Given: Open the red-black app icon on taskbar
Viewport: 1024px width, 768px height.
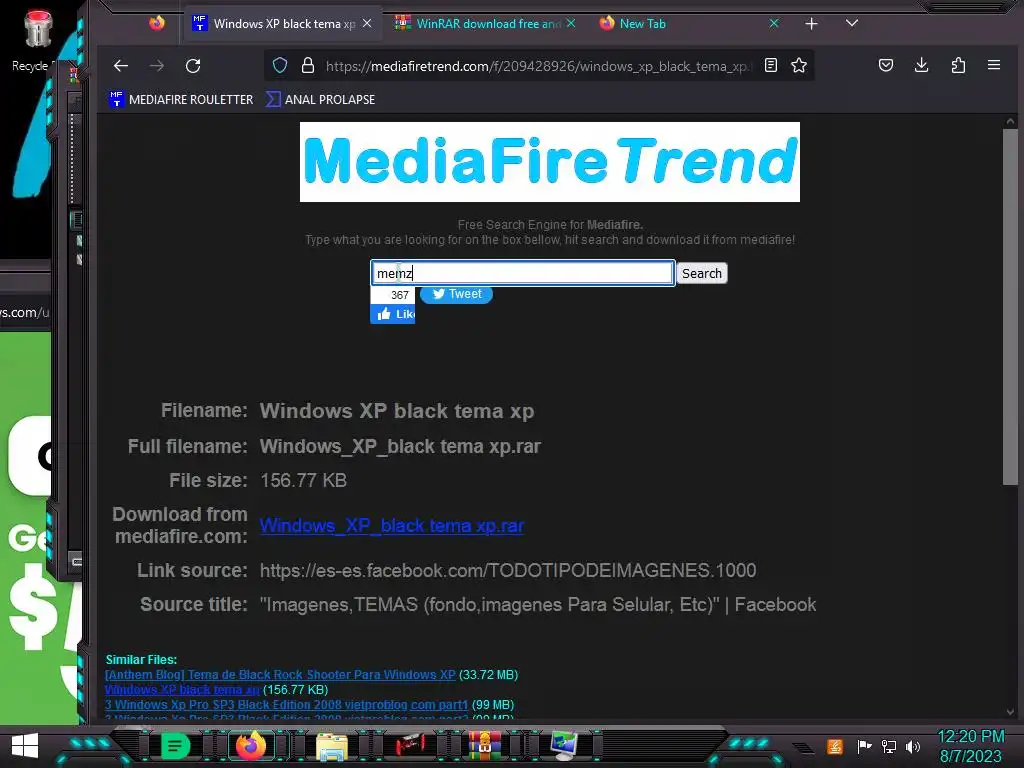Looking at the screenshot, I should [x=409, y=746].
